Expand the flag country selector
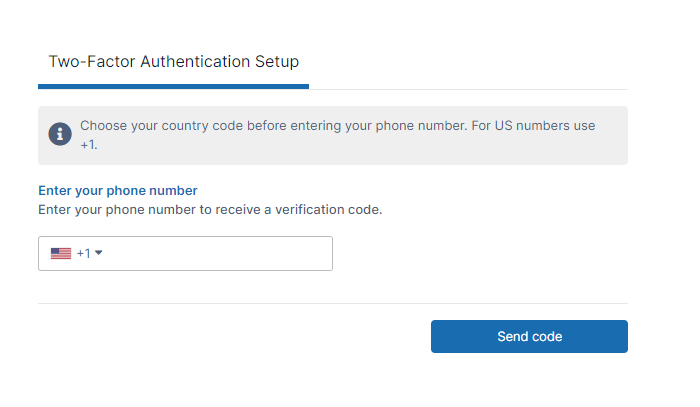The height and width of the screenshot is (407, 700). 76,254
